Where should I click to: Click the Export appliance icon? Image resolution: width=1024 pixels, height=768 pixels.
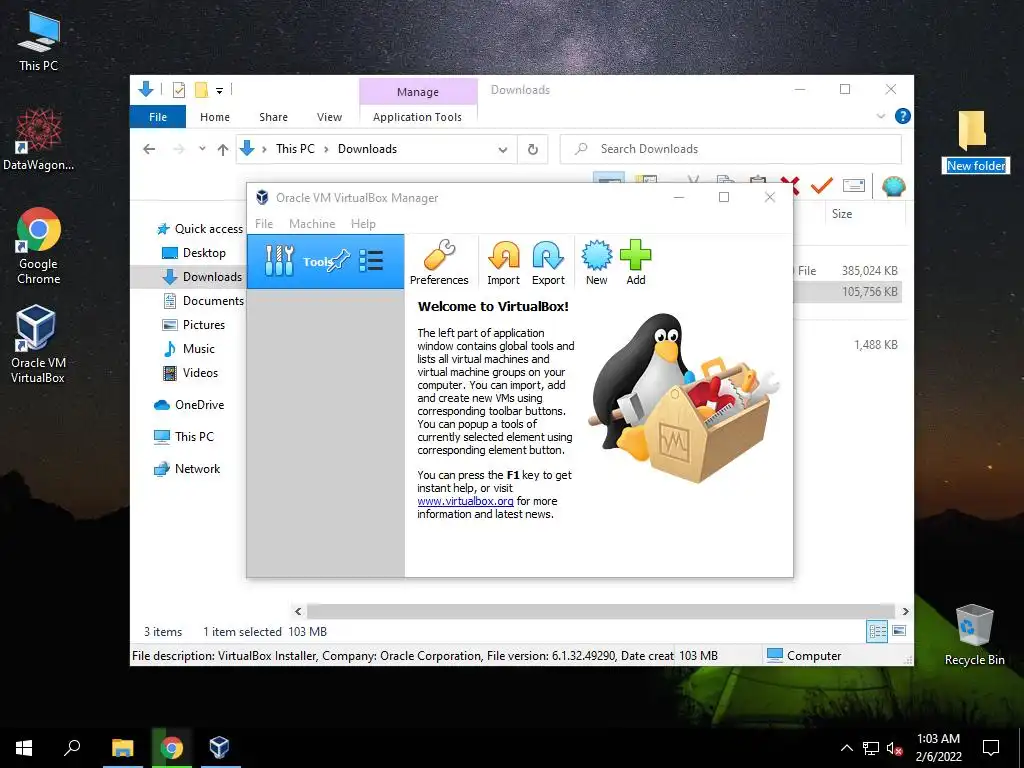click(548, 263)
